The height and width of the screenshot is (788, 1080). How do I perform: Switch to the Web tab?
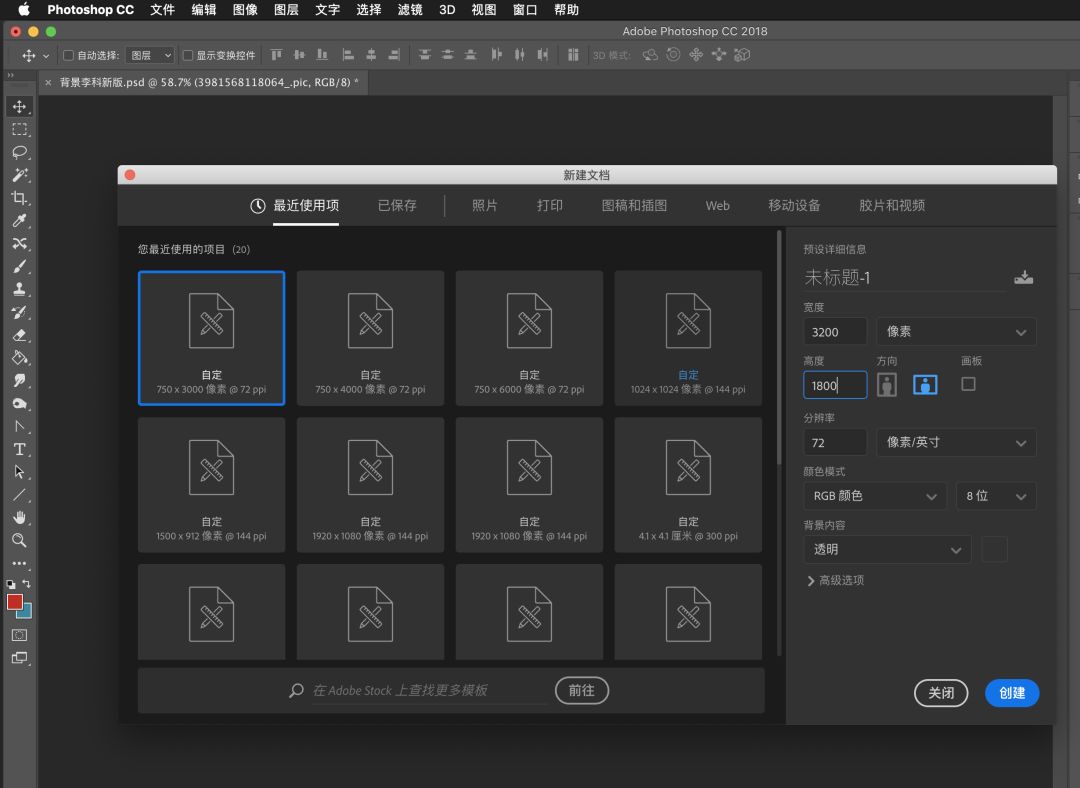717,205
